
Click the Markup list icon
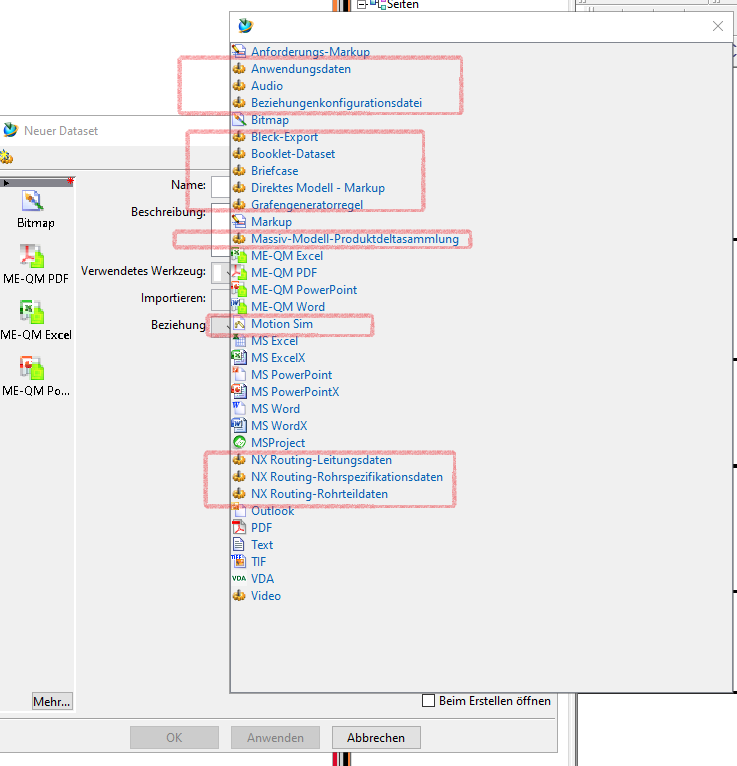[239, 222]
